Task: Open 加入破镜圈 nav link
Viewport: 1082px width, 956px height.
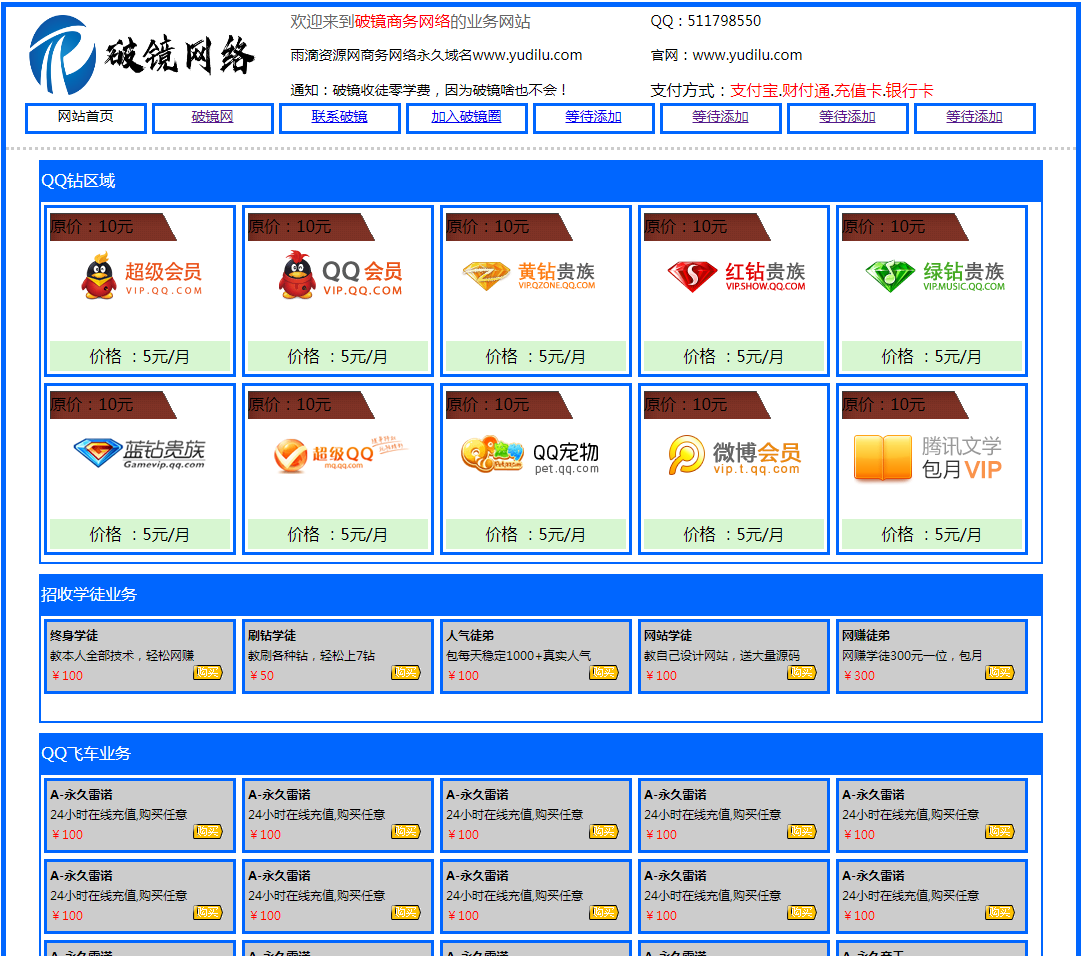Action: pyautogui.click(x=466, y=117)
